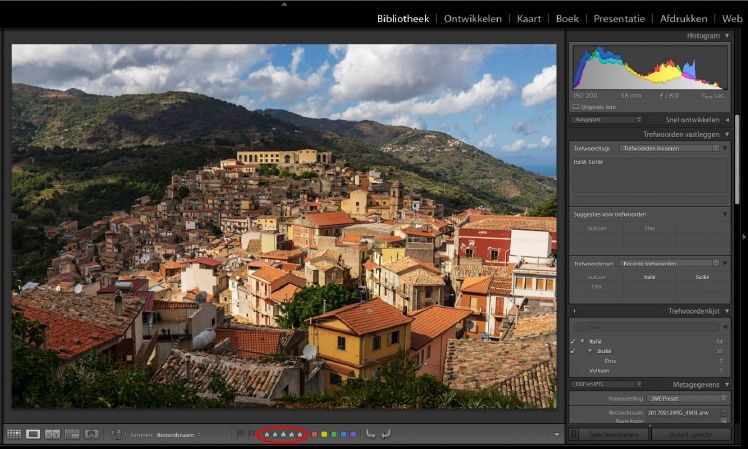This screenshot has width=748, height=449.
Task: Mark photo as rejected with black flag
Action: pos(251,434)
